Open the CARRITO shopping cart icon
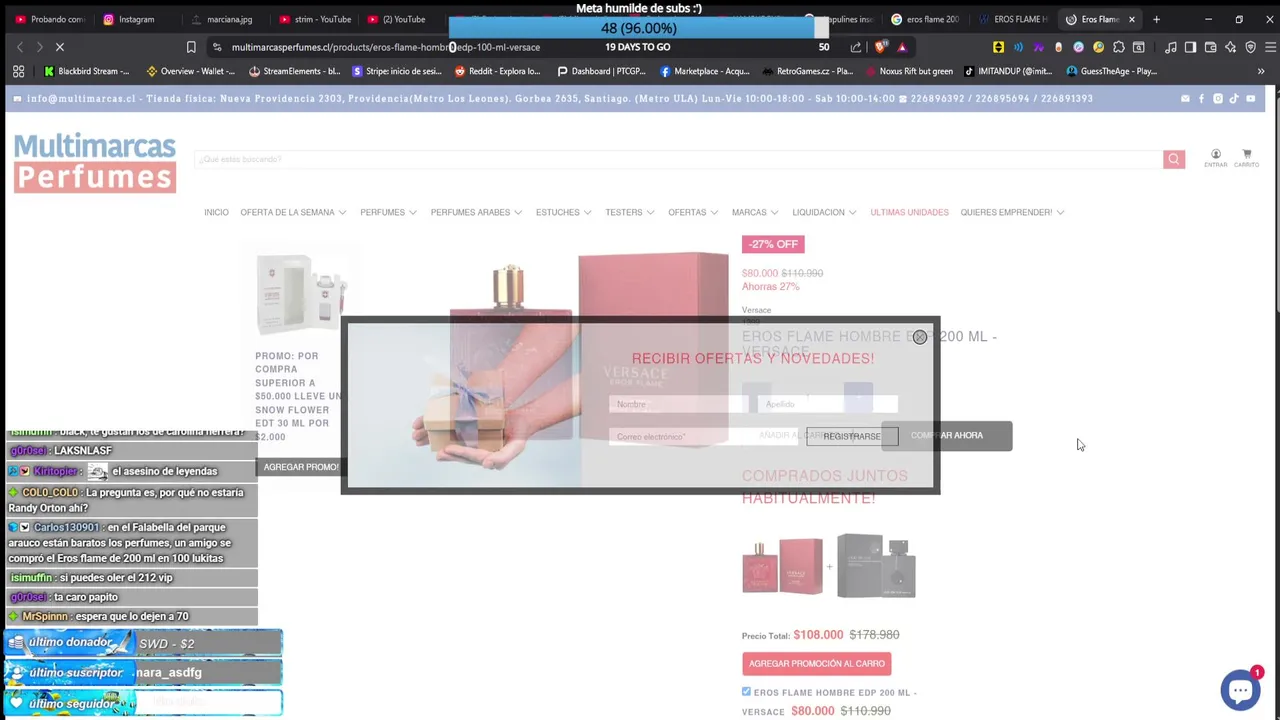 1246,158
